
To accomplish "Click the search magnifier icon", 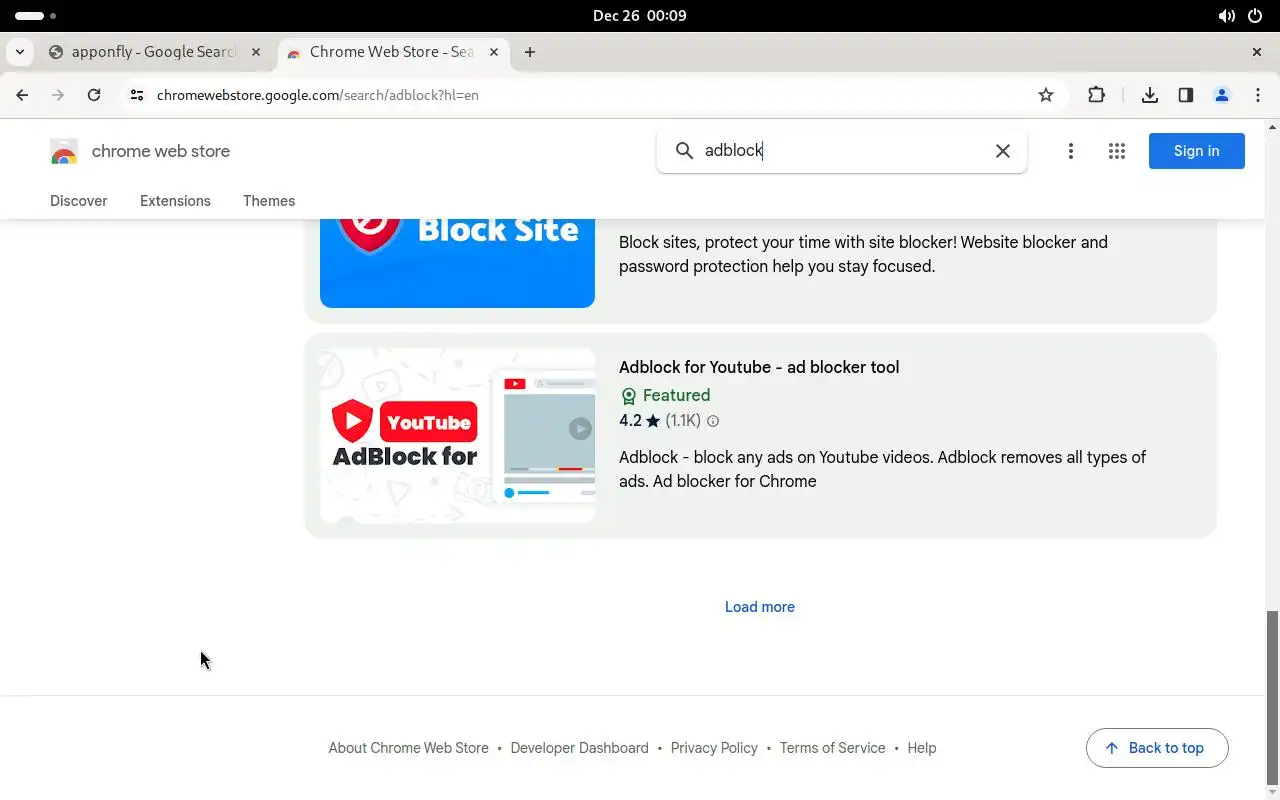I will (684, 150).
